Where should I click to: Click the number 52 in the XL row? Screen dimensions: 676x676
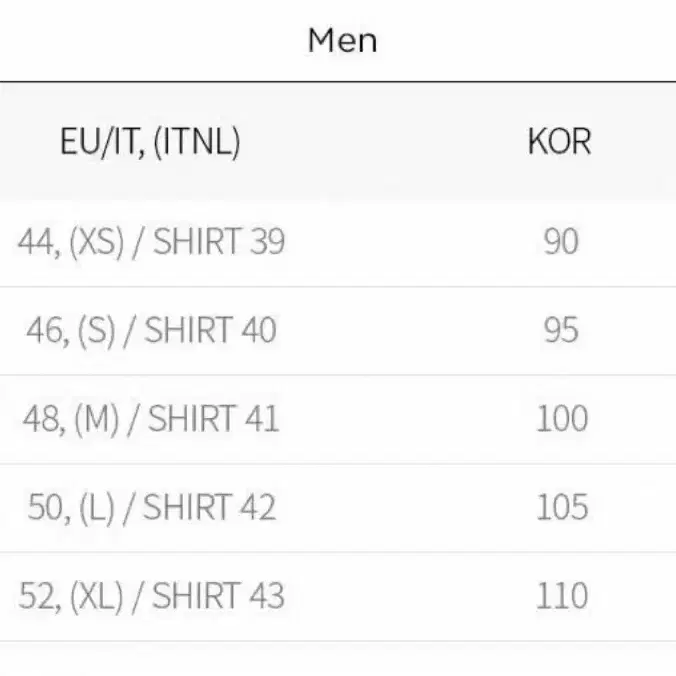38,596
